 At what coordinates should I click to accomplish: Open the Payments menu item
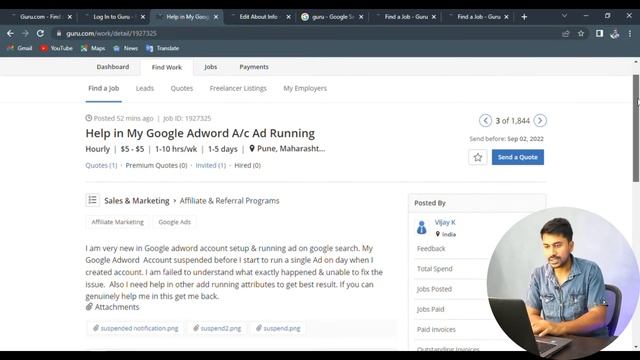click(x=254, y=67)
